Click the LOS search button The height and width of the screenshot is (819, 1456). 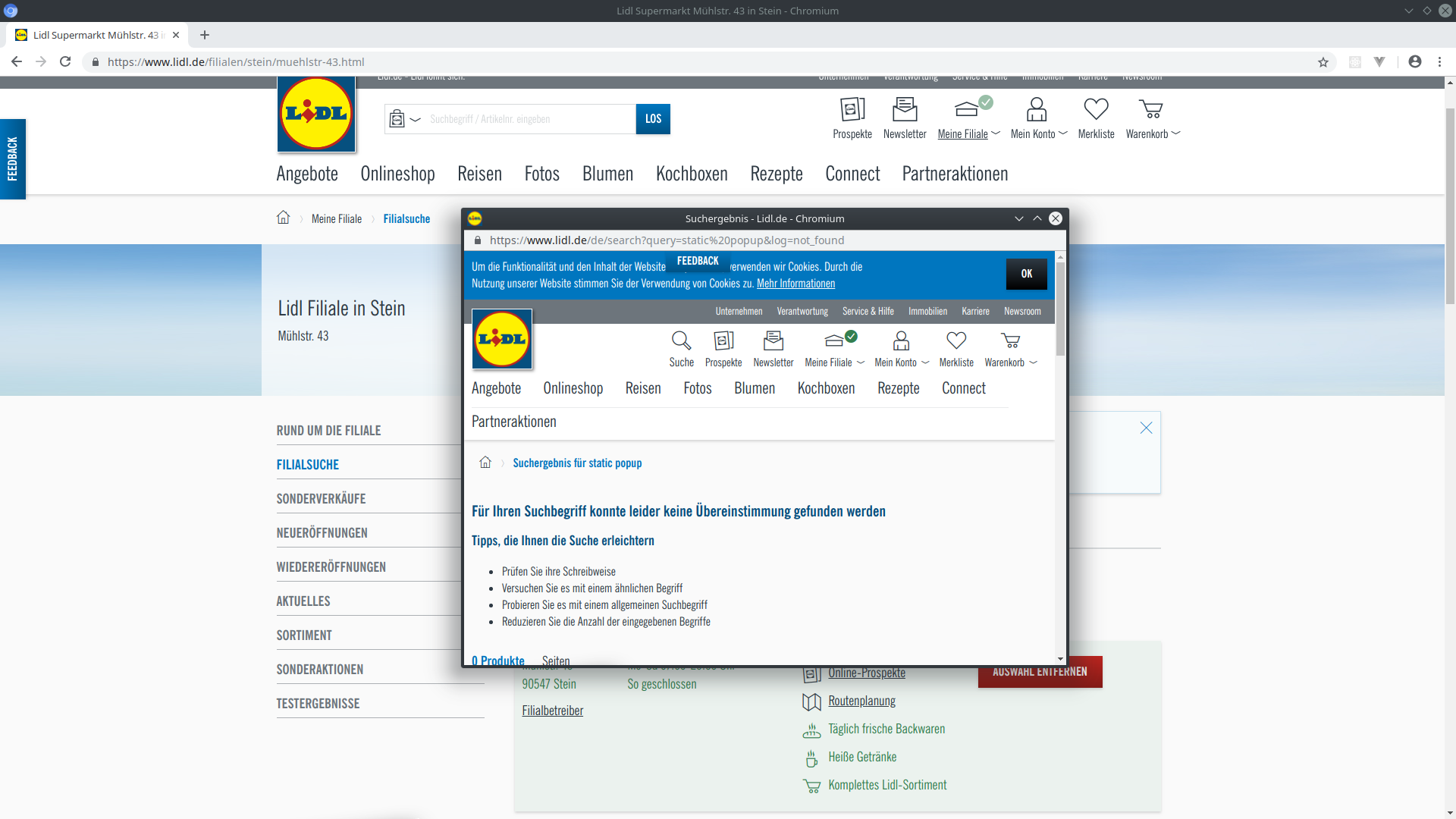653,119
